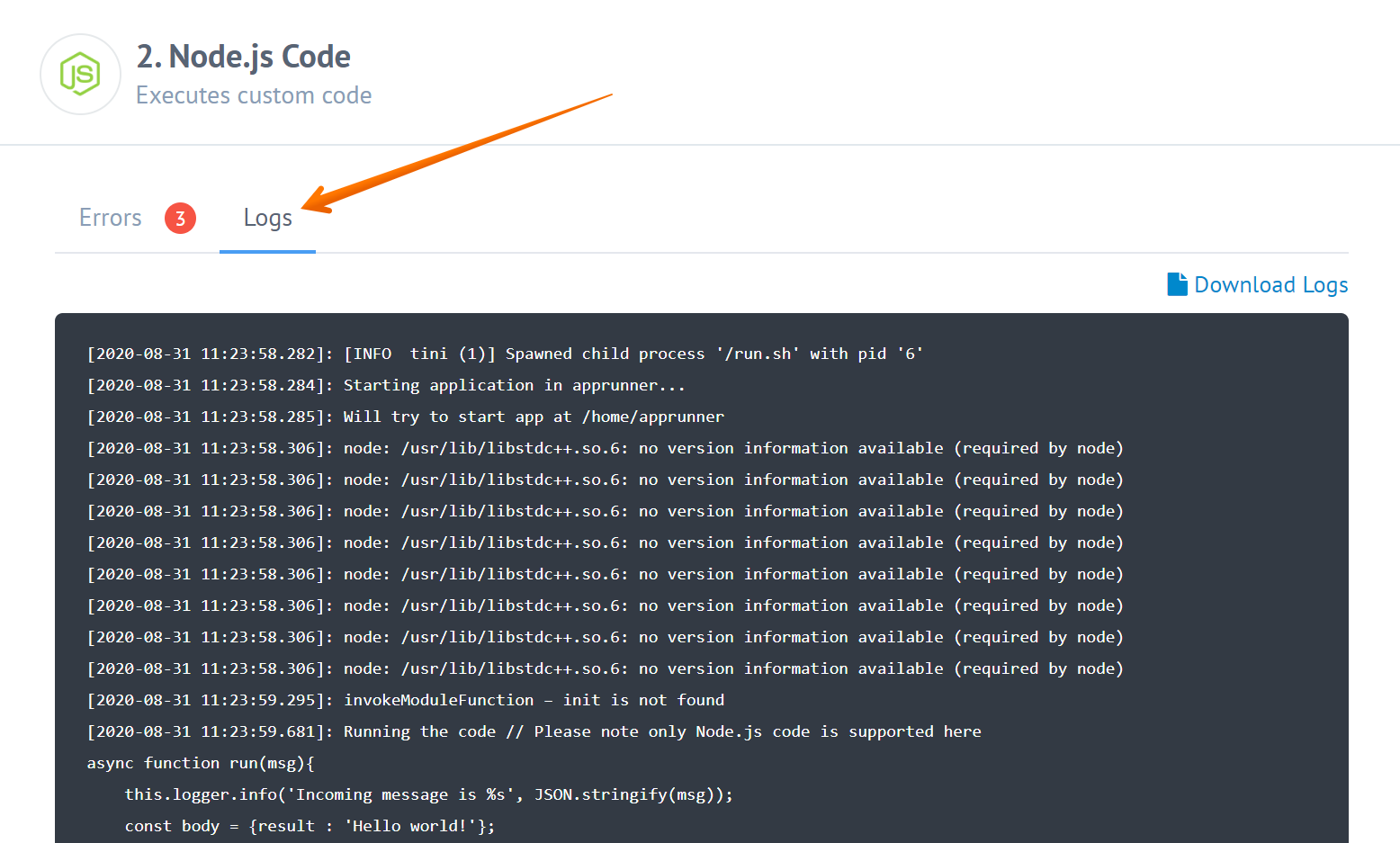Click the 'Running the code' log line
Viewport: 1400px width, 843px height.
click(x=534, y=731)
